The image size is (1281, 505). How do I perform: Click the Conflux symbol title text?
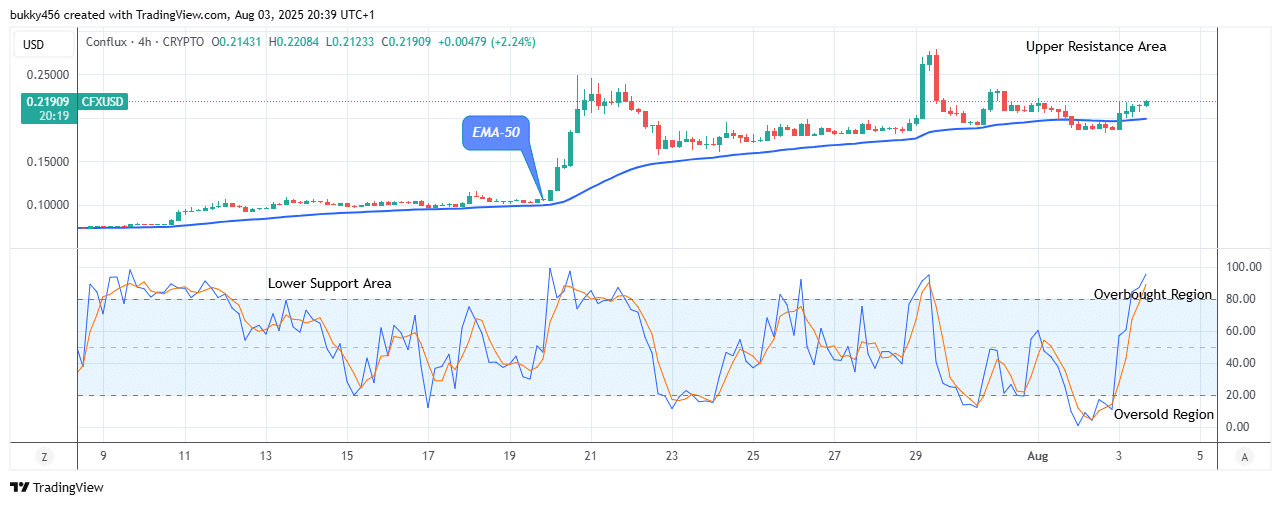coord(145,42)
